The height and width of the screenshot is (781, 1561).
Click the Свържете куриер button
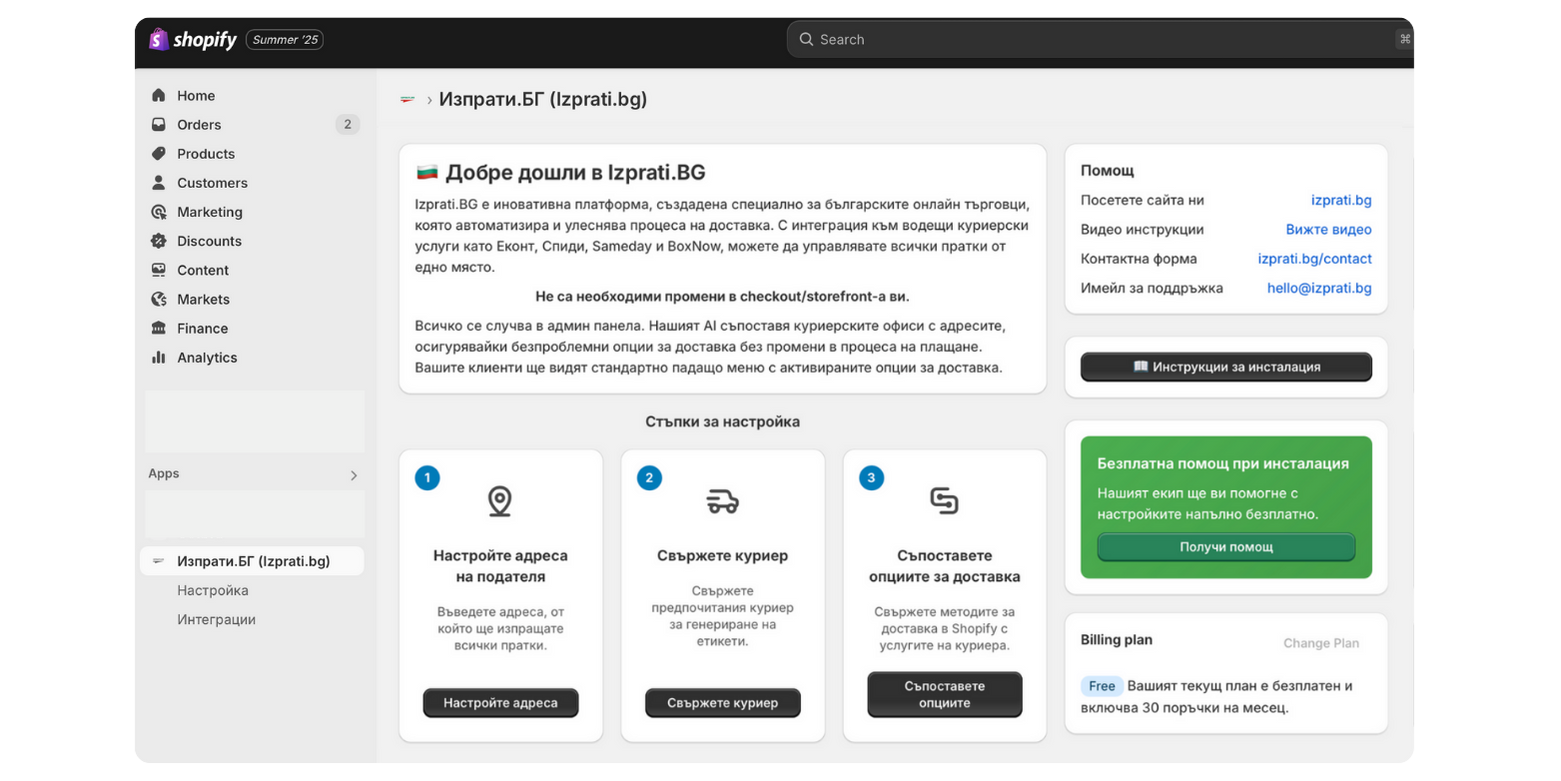pos(723,703)
